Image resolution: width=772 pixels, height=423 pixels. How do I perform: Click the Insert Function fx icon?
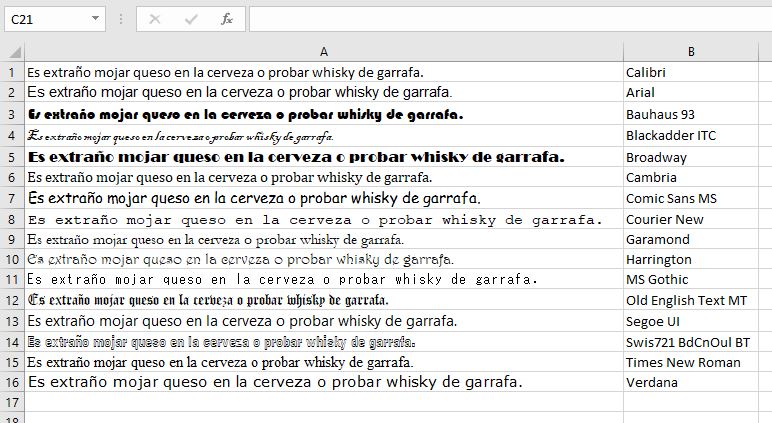pos(227,19)
